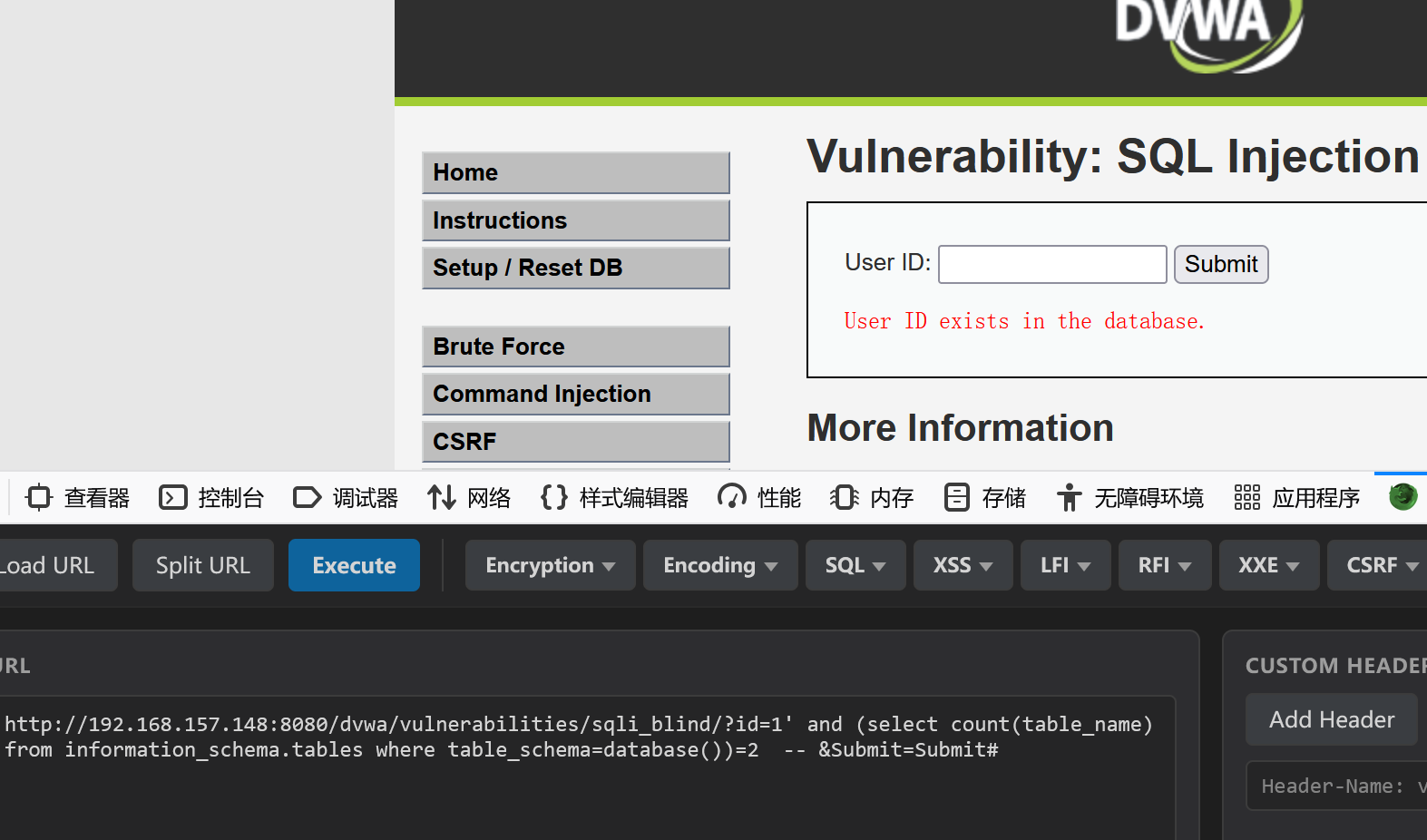Open the Network (网络) devtools tab

pyautogui.click(x=470, y=498)
